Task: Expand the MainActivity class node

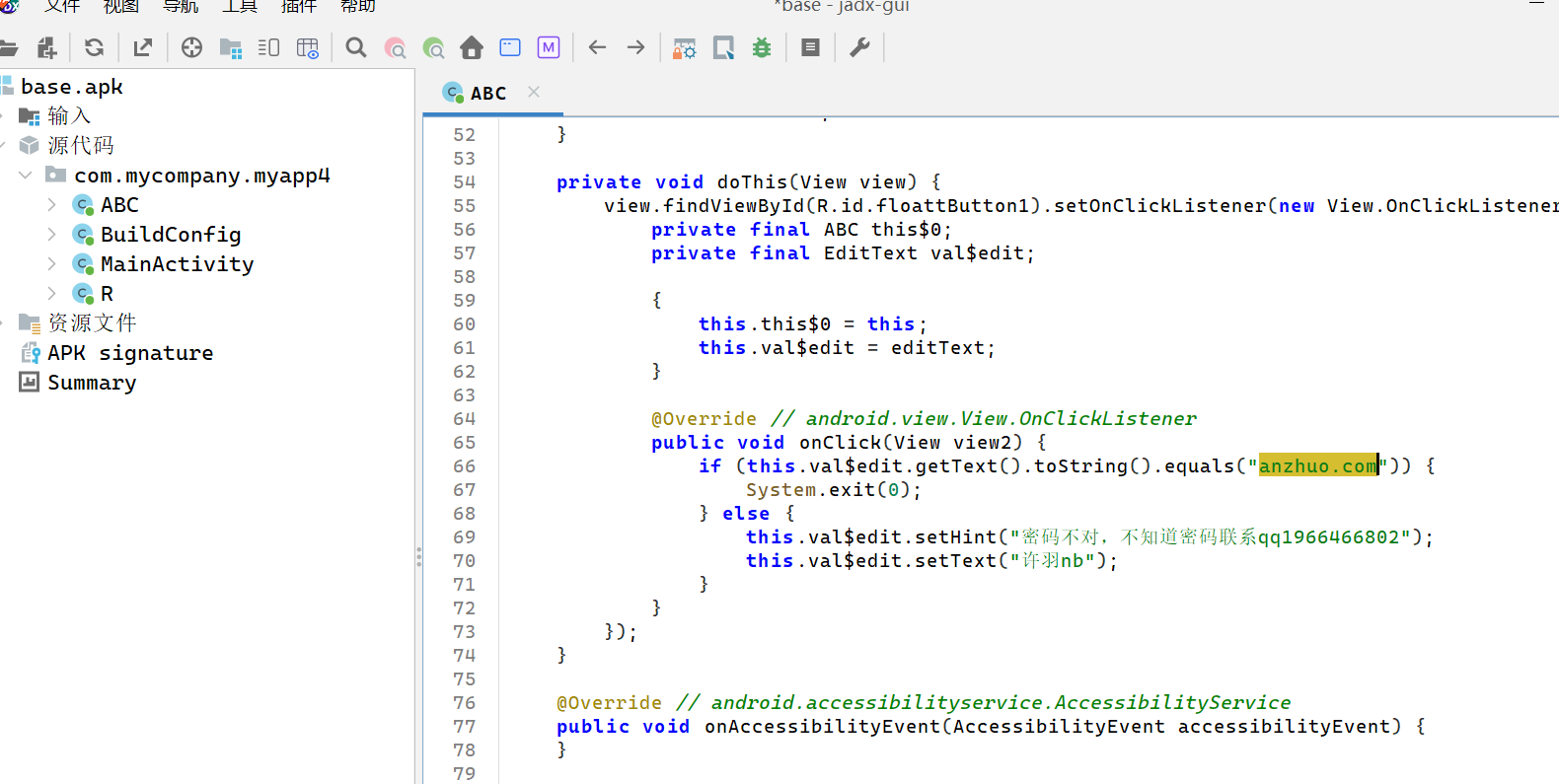Action: pos(51,264)
